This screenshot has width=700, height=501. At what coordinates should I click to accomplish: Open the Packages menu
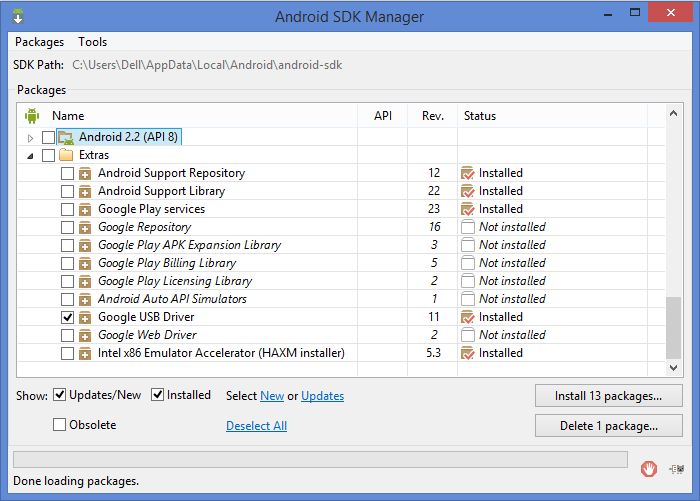point(39,42)
